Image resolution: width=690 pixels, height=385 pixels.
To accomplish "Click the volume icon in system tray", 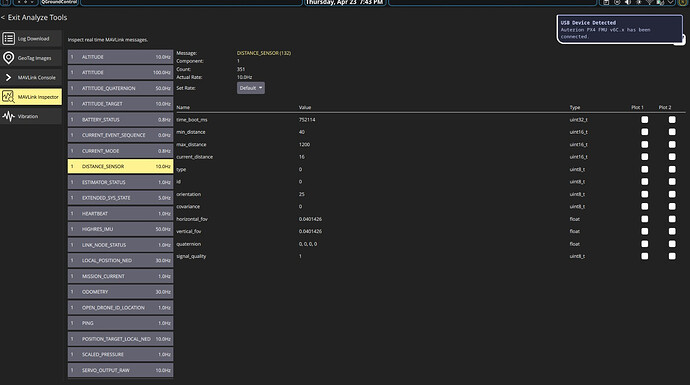I will click(628, 2).
